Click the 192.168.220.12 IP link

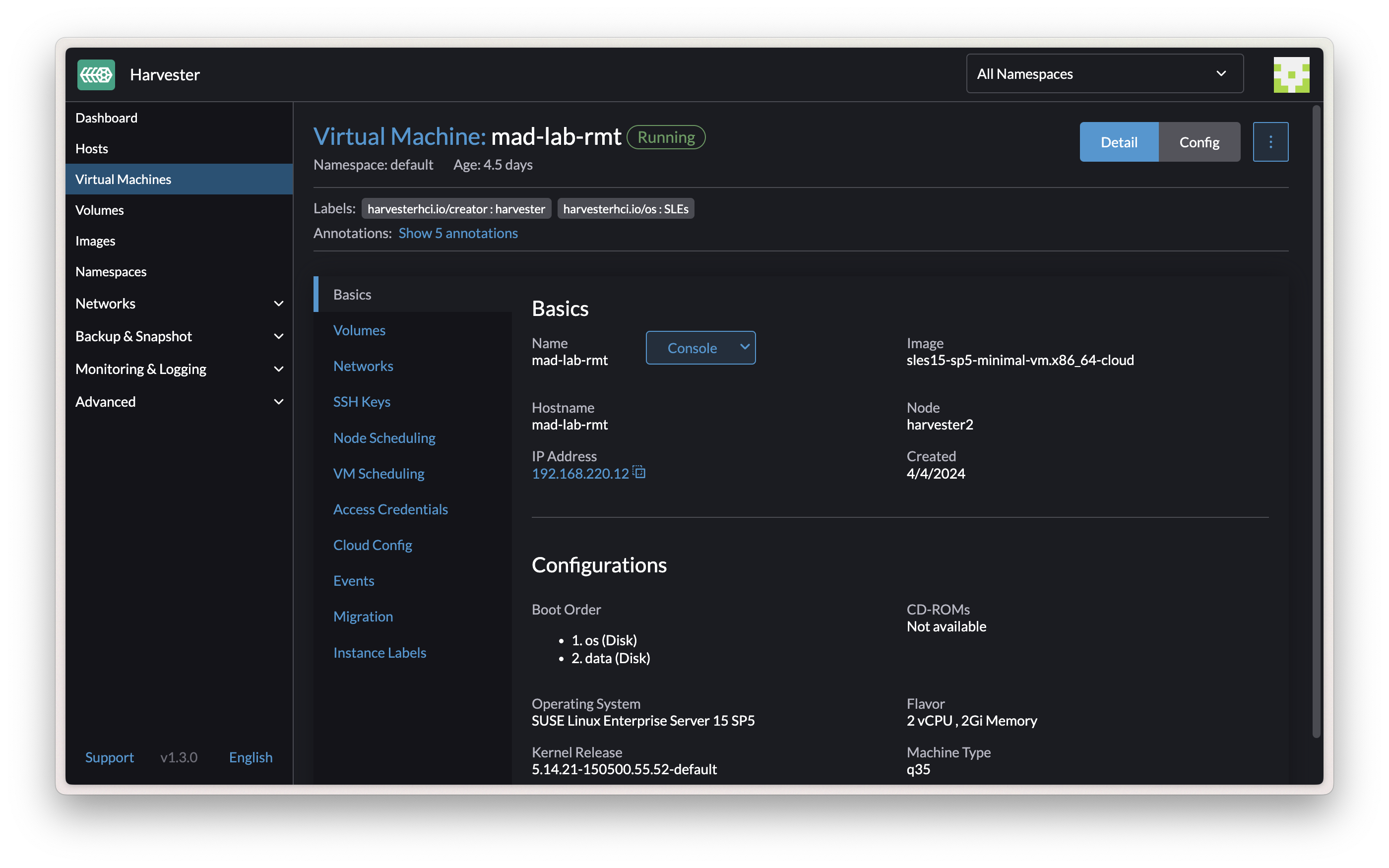(x=580, y=474)
